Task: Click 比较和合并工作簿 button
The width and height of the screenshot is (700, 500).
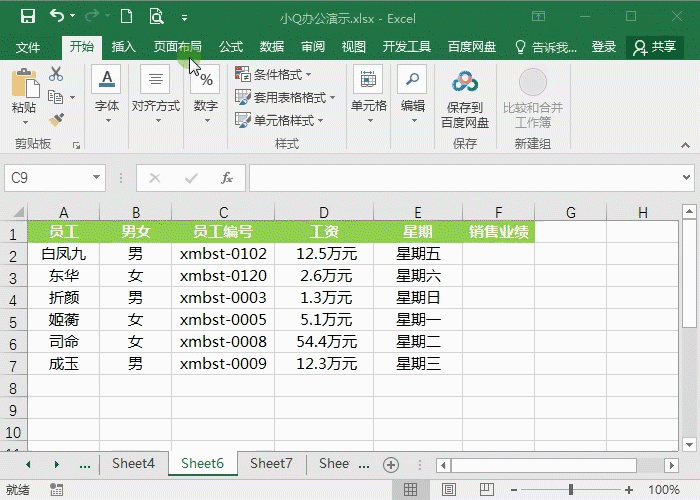Action: (x=533, y=98)
